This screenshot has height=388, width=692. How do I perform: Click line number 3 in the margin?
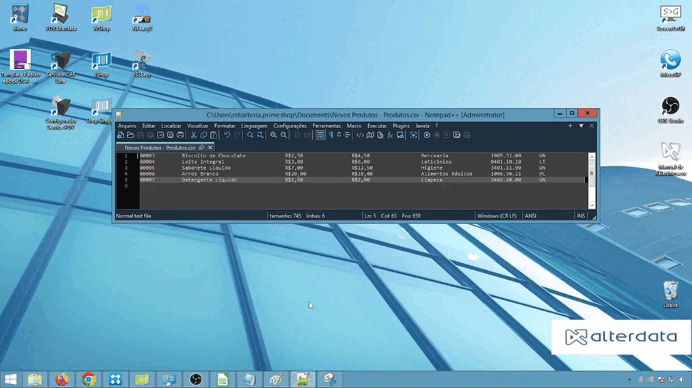pyautogui.click(x=126, y=168)
